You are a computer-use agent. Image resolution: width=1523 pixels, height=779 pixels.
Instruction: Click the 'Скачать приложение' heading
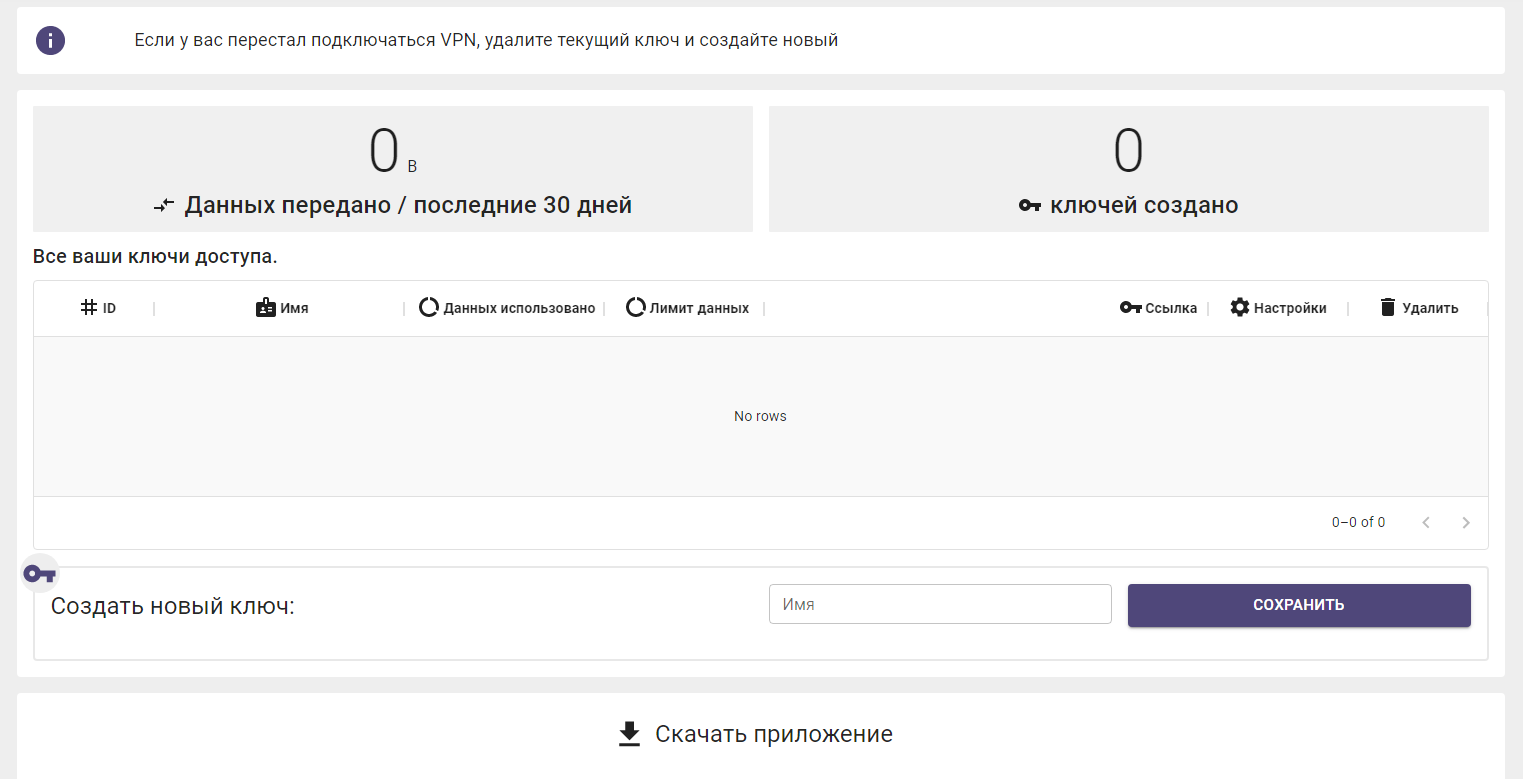point(774,734)
